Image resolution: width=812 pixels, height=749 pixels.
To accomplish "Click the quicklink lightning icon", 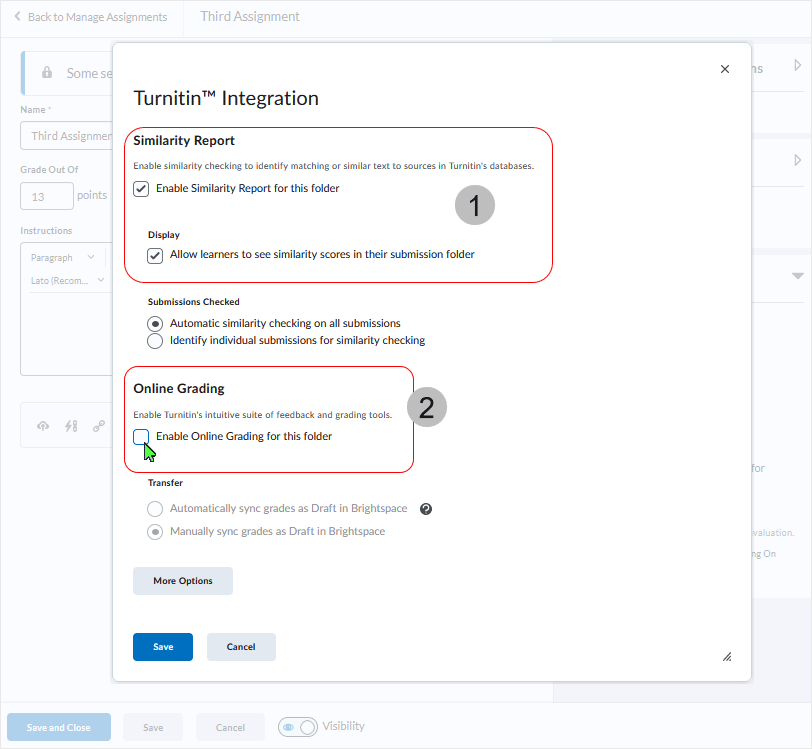I will 71,426.
